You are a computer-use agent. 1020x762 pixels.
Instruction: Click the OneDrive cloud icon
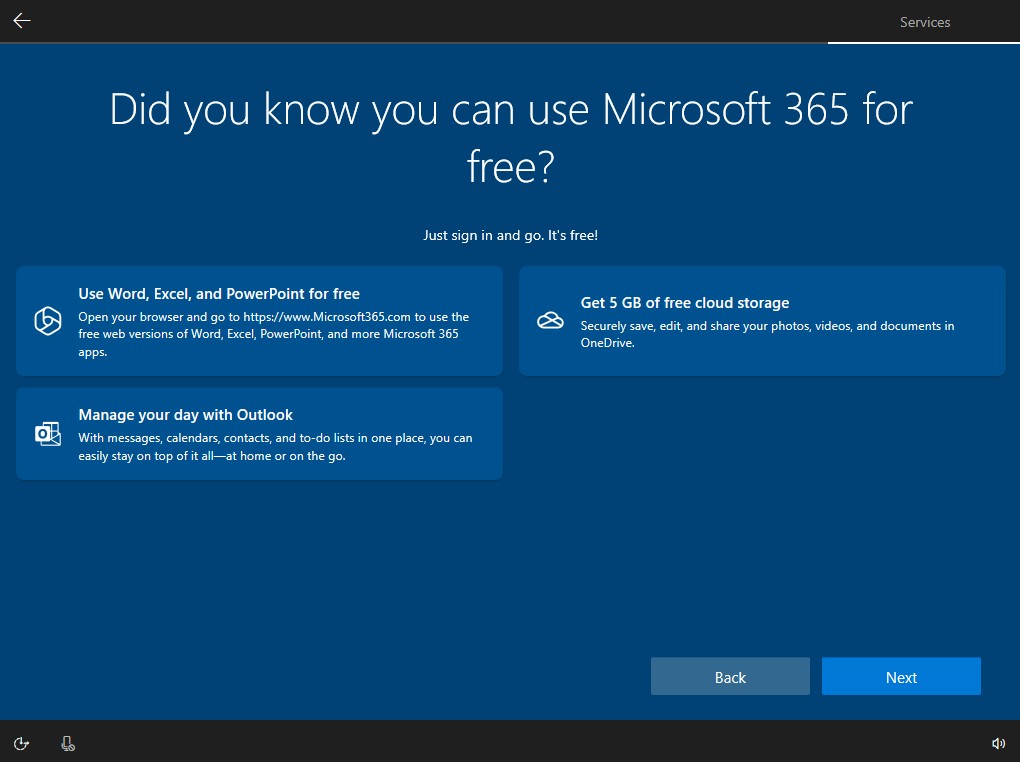(x=550, y=321)
